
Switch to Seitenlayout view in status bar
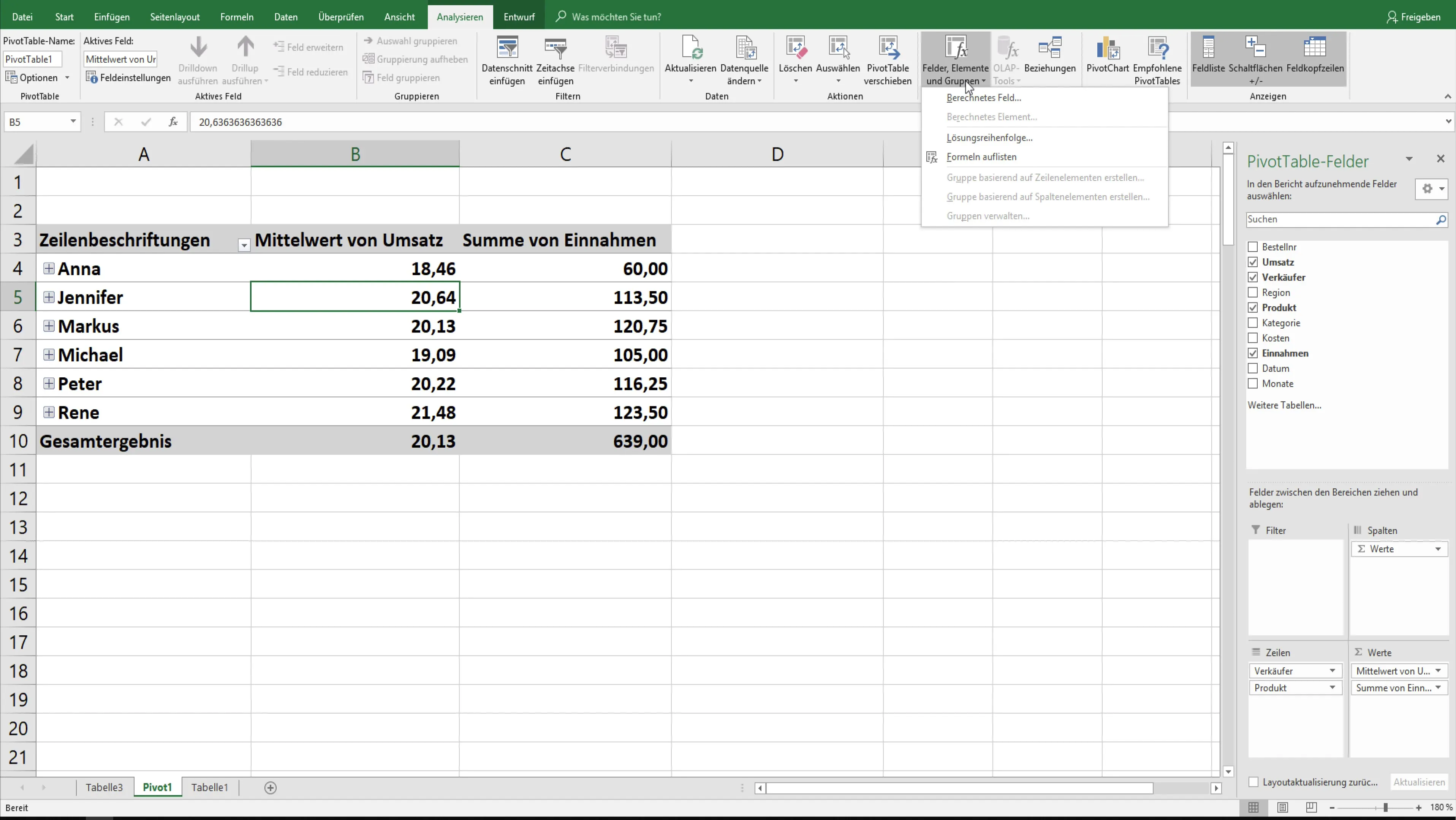pos(1282,808)
